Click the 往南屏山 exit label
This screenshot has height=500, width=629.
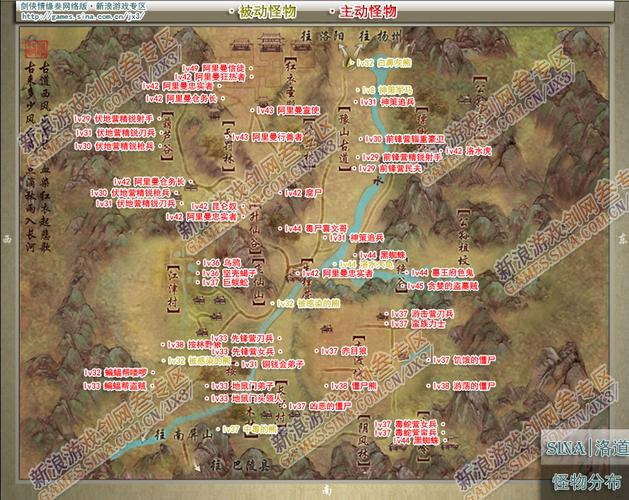click(184, 435)
